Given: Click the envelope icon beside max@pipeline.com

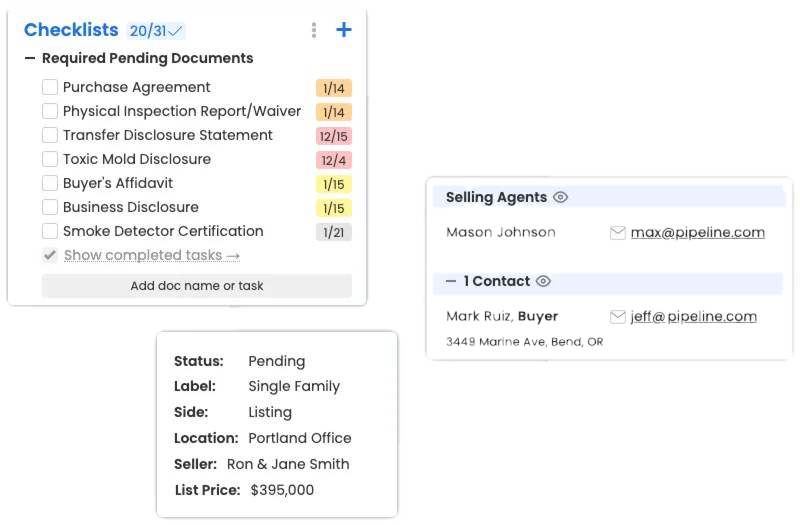Looking at the screenshot, I should tap(618, 233).
